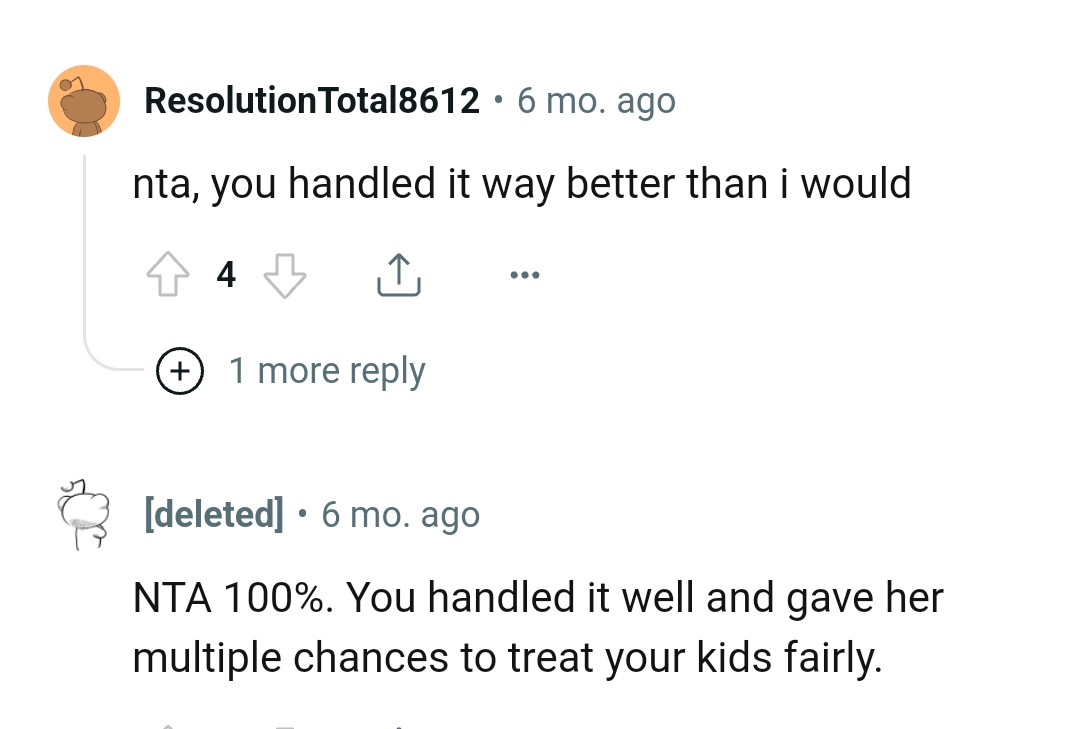1080x729 pixels.
Task: Click the username ResolutionTotal8612
Action: click(311, 100)
